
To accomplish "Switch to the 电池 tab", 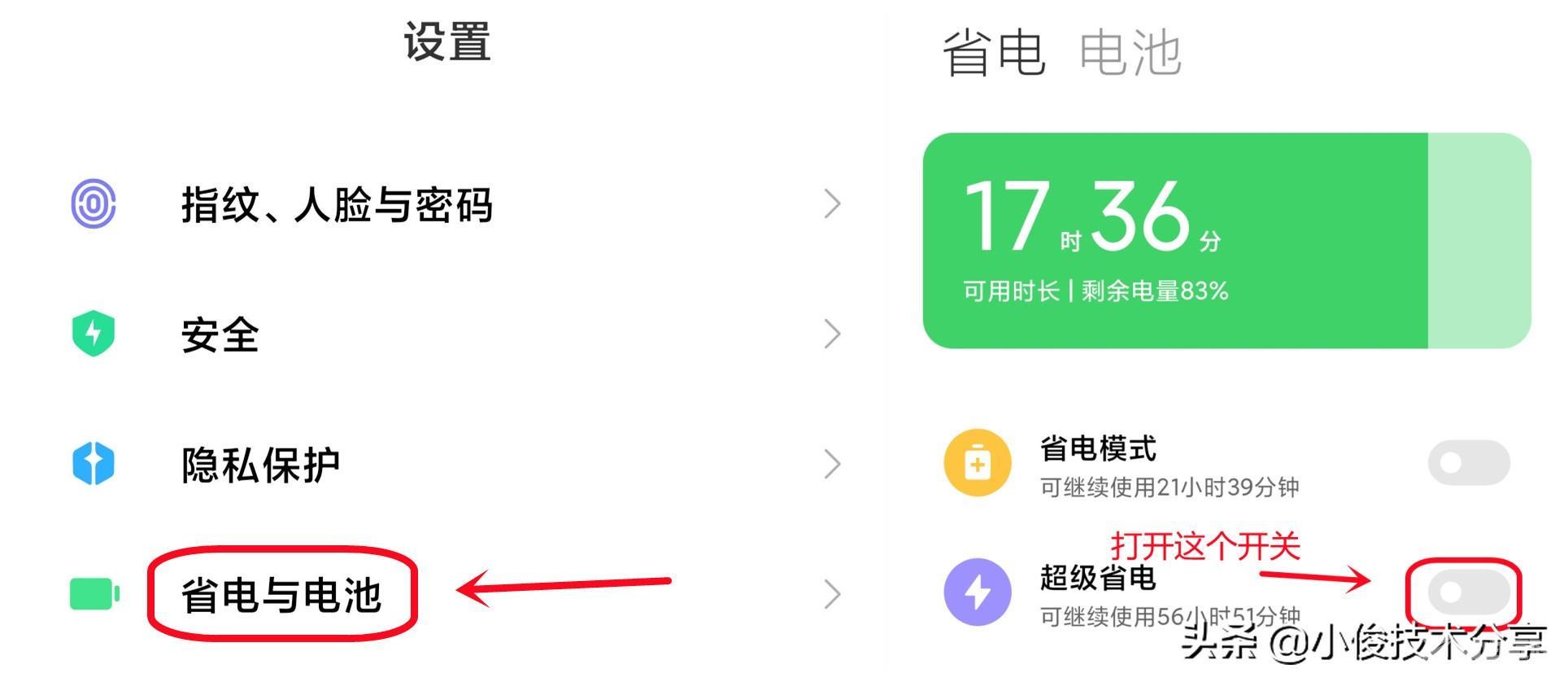I will (1130, 53).
